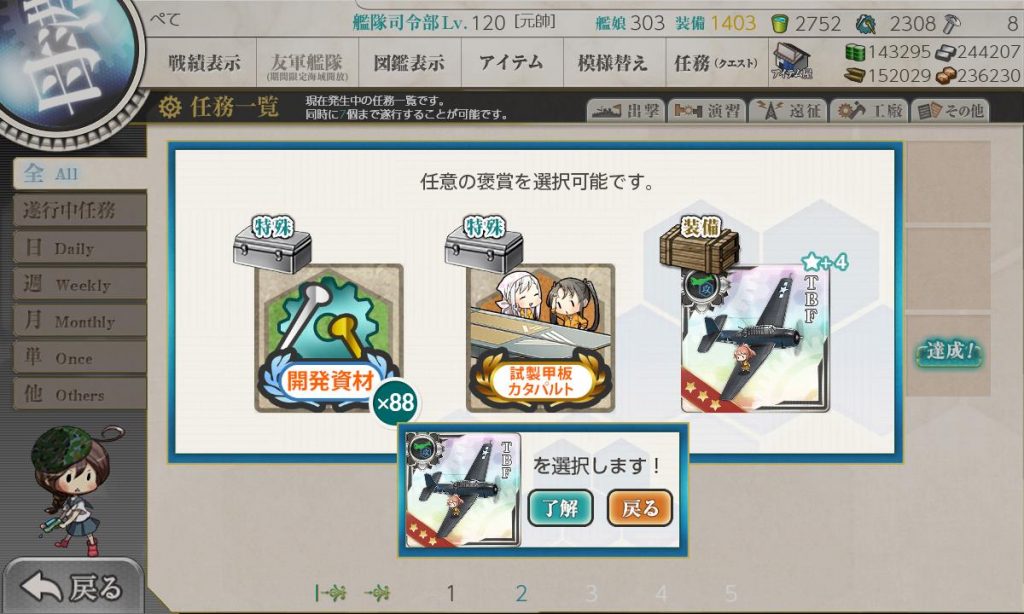Filter quests by 出撃 sortie tab
Viewport: 1024px width, 614px height.
626,111
